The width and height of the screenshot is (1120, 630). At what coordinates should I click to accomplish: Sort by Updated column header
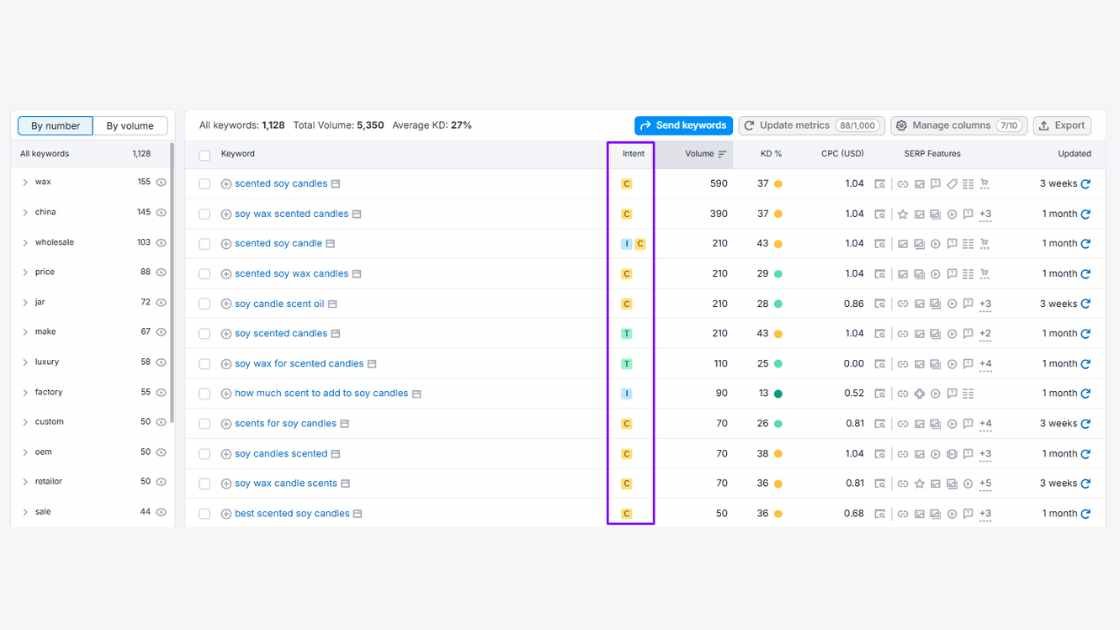1074,154
